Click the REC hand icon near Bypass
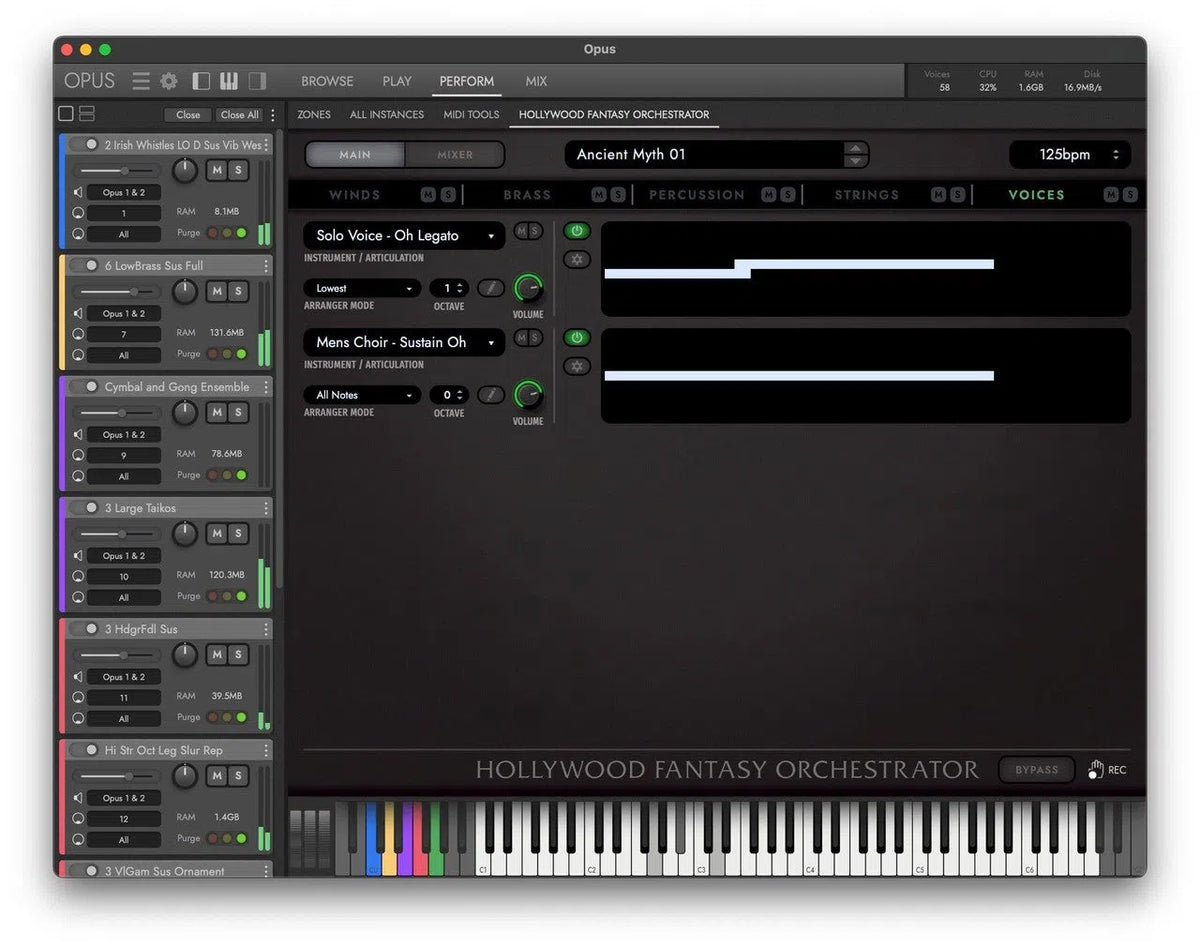Image resolution: width=1200 pixels, height=948 pixels. coord(1094,769)
